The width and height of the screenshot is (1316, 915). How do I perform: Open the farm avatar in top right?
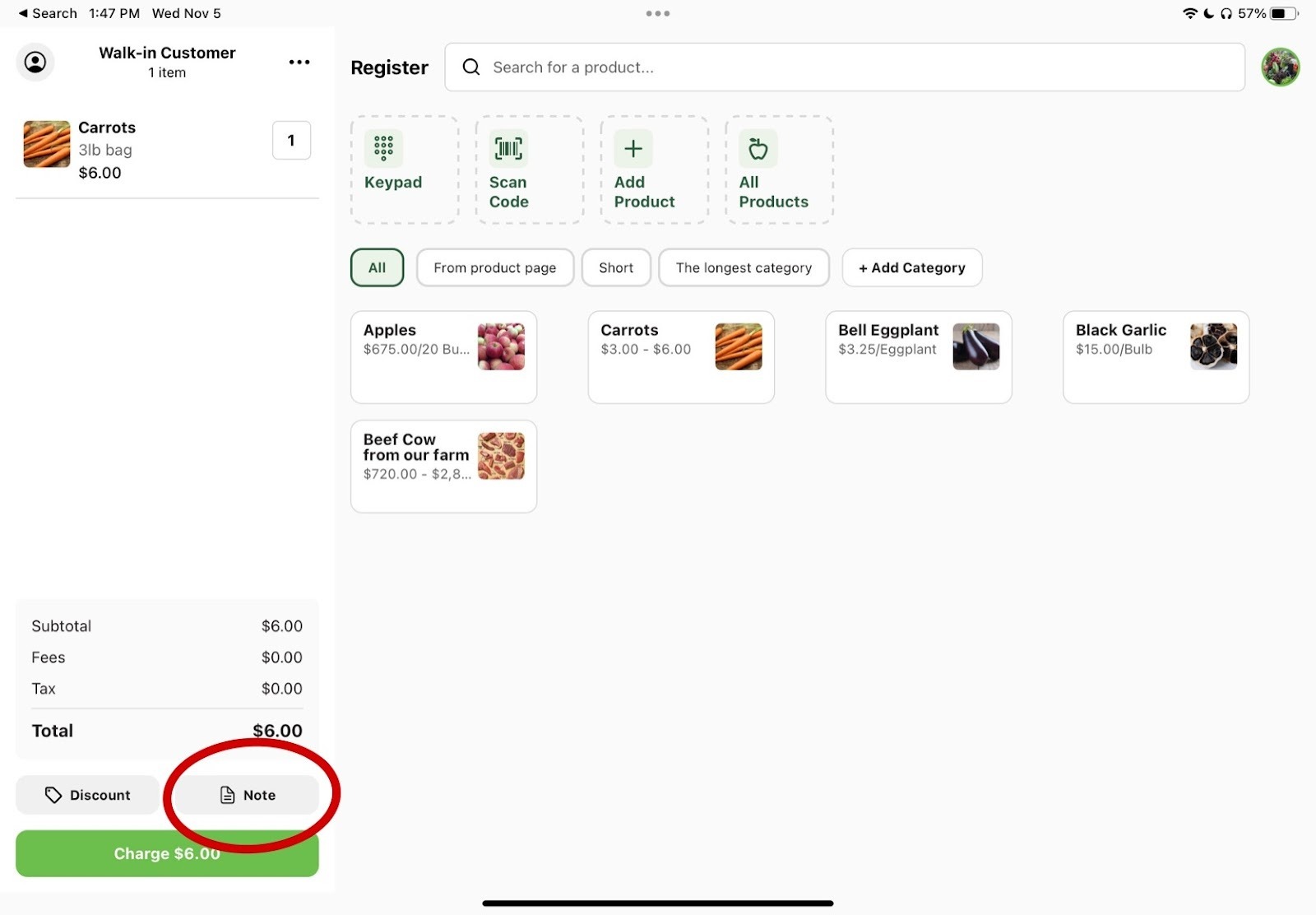tap(1280, 67)
